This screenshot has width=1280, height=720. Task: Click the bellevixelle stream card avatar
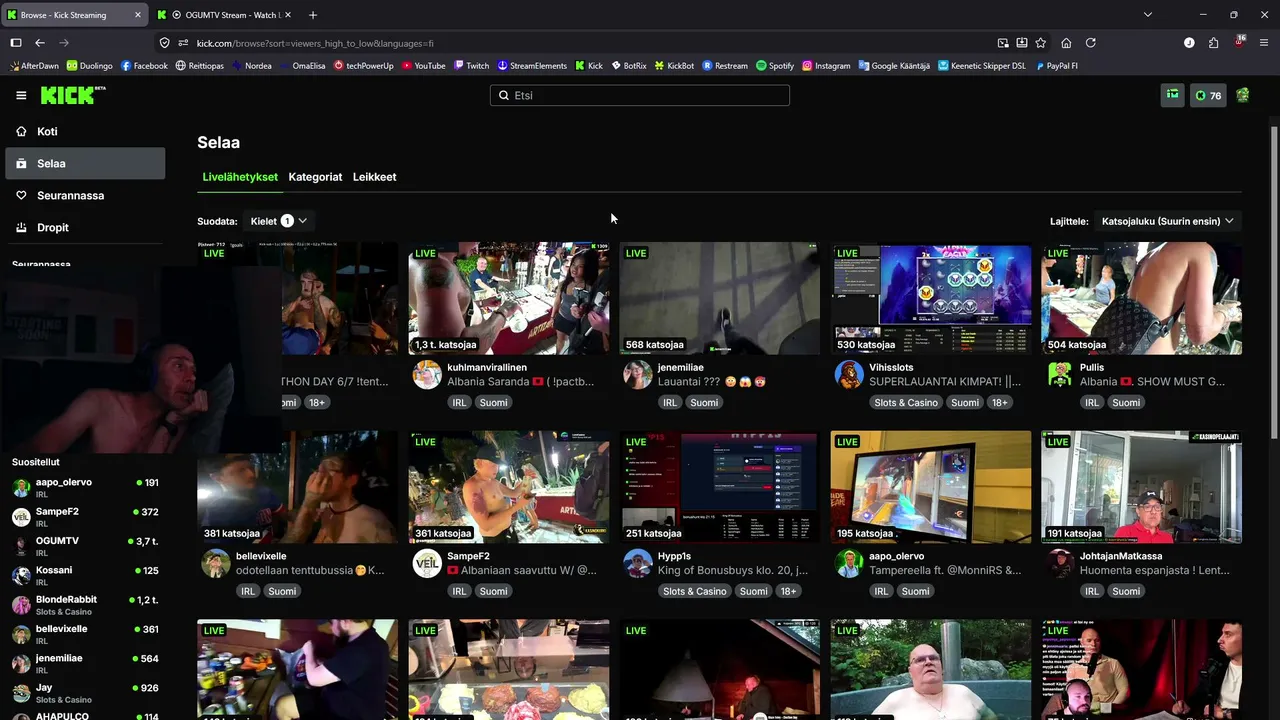(x=216, y=564)
